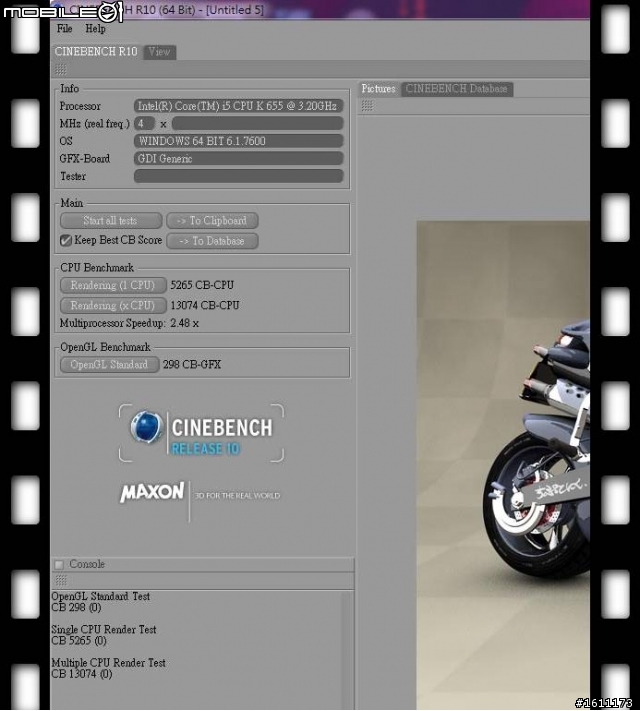Click the grip handle below Pictures tab
Screen dimensions: 640x711
click(x=367, y=106)
